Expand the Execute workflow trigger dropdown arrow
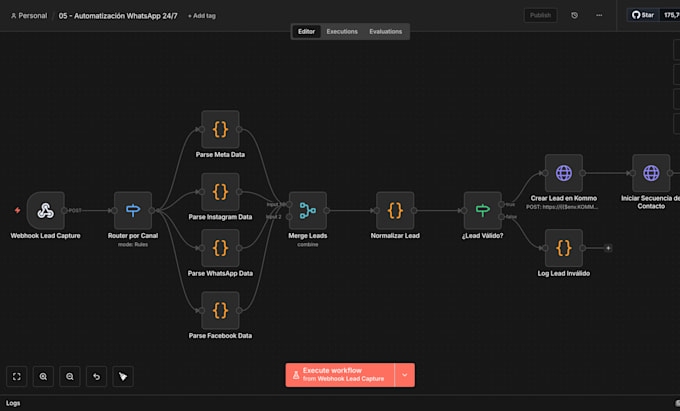This screenshot has height=411, width=680. 405,375
